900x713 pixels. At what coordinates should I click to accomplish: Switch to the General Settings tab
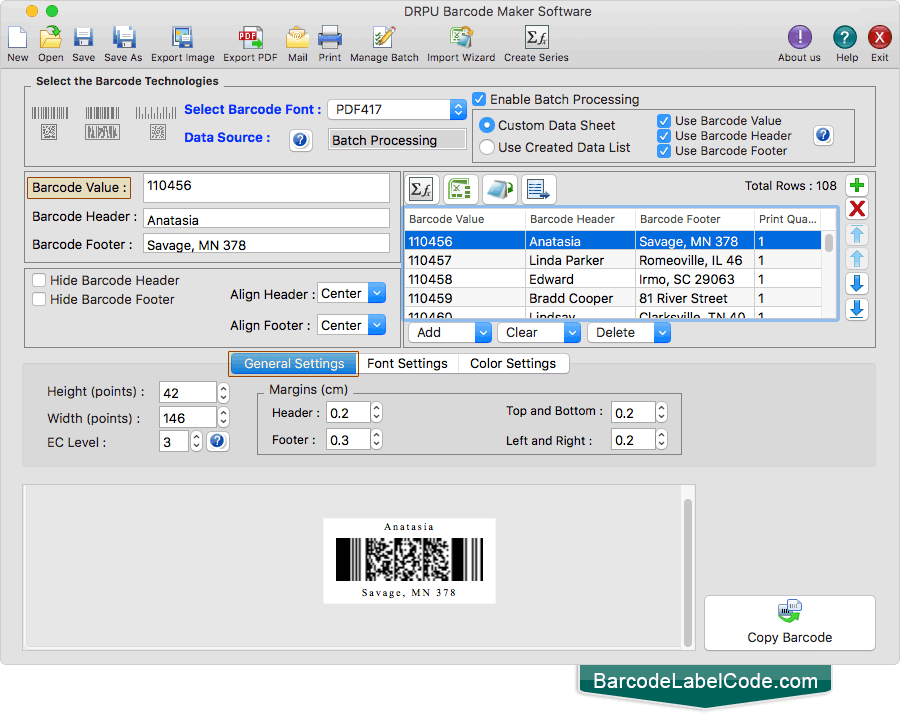(x=294, y=363)
